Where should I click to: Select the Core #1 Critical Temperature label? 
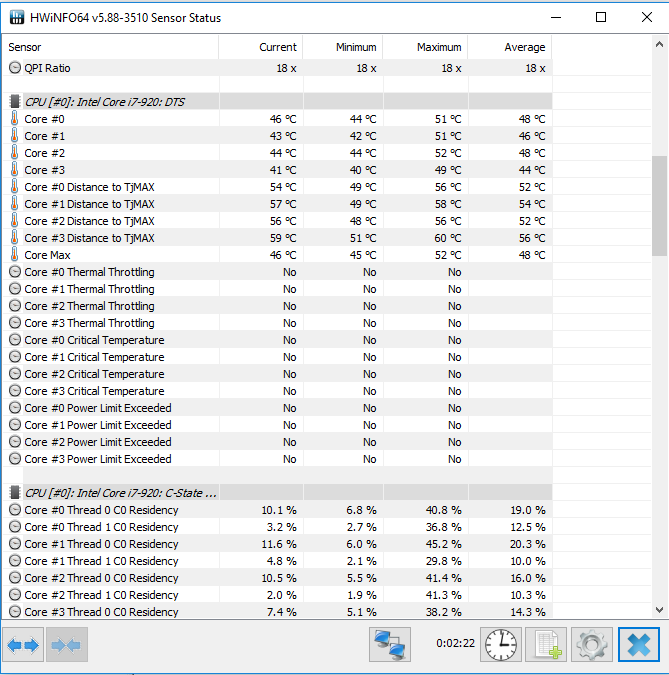94,357
